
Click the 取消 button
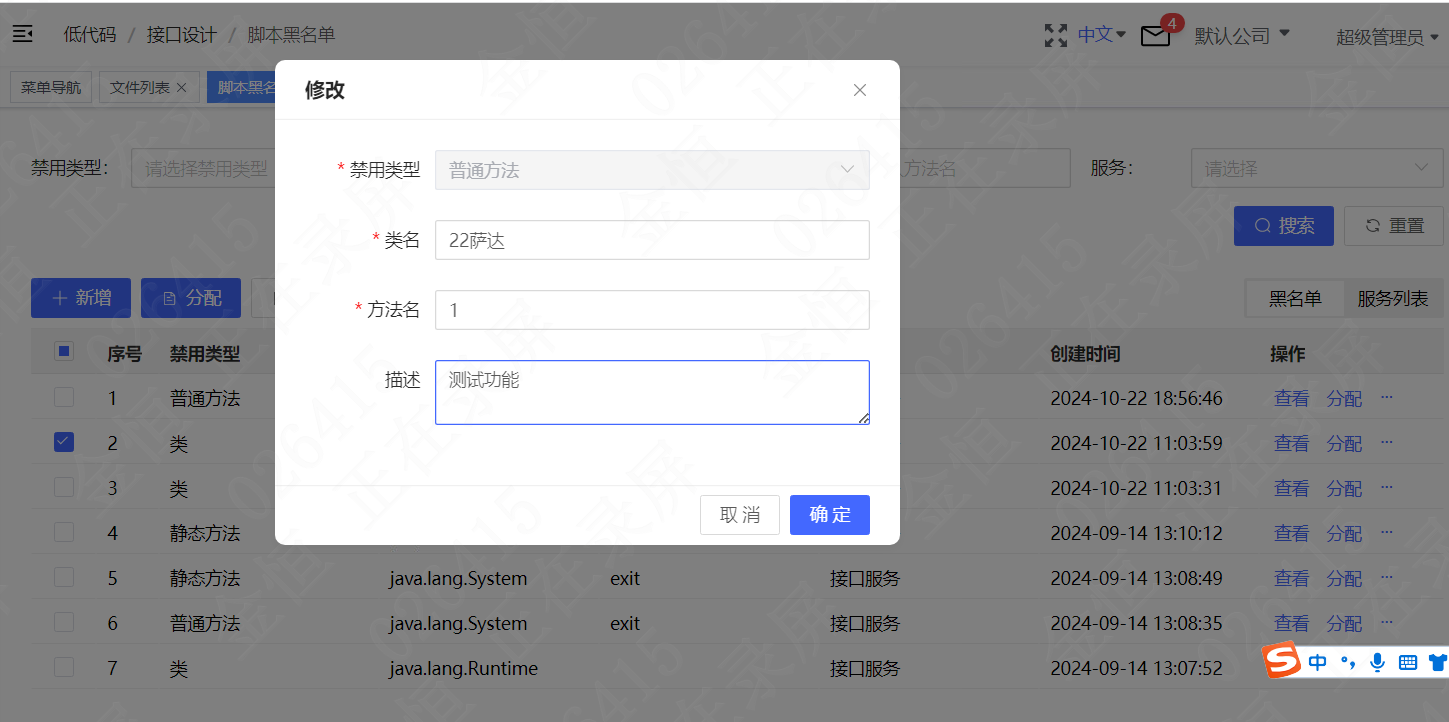[740, 515]
